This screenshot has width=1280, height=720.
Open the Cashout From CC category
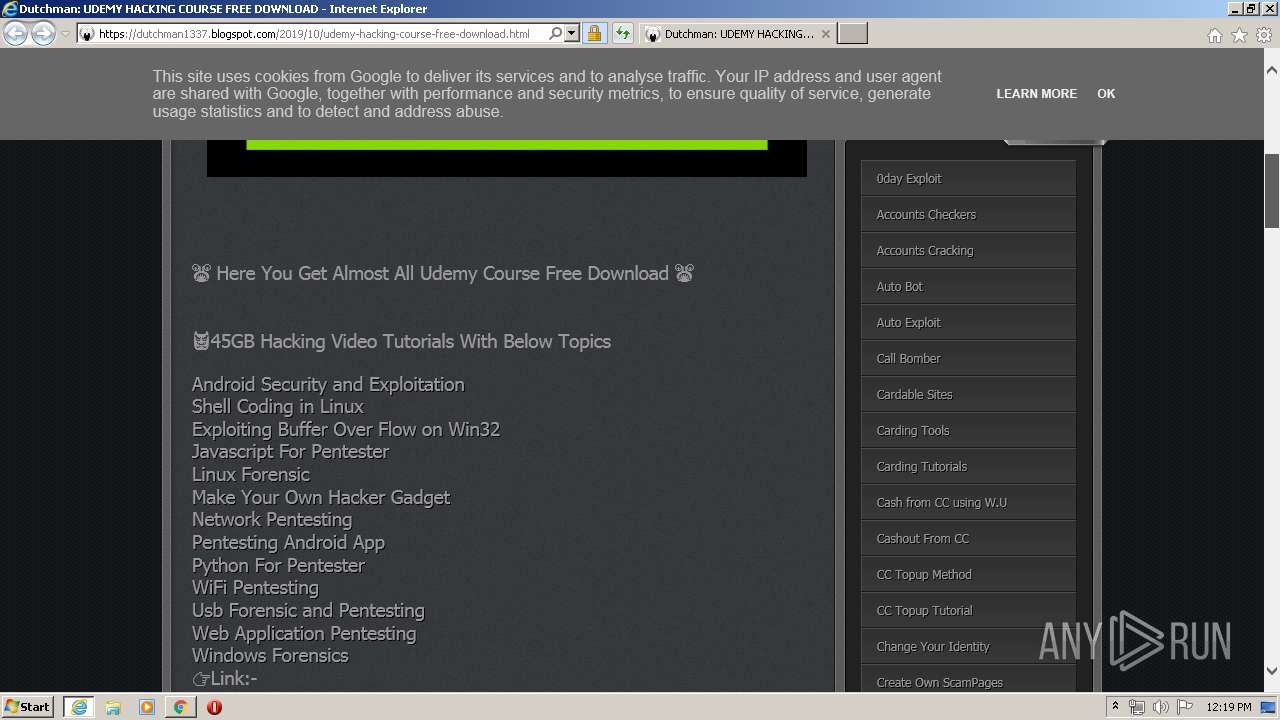[x=968, y=538]
